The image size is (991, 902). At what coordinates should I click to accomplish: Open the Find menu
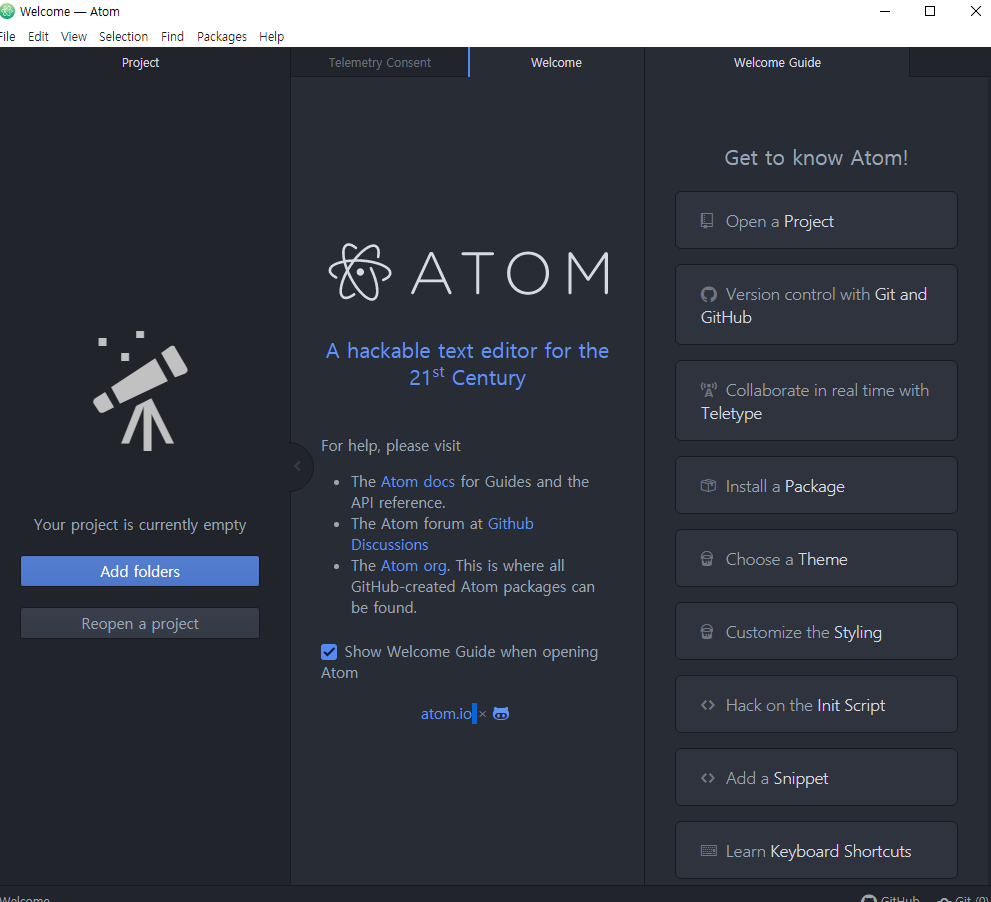point(172,37)
